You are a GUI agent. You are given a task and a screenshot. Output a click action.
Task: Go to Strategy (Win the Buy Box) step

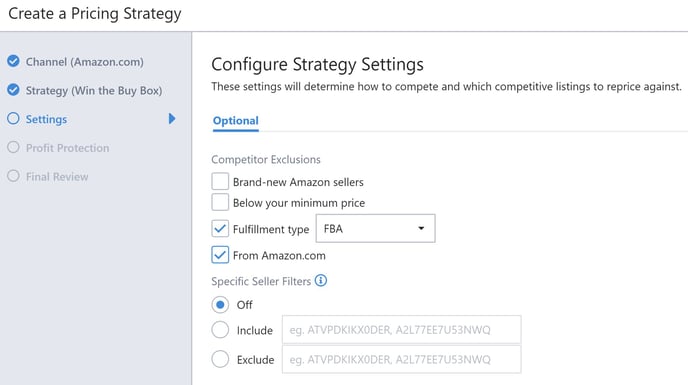pyautogui.click(x=94, y=90)
